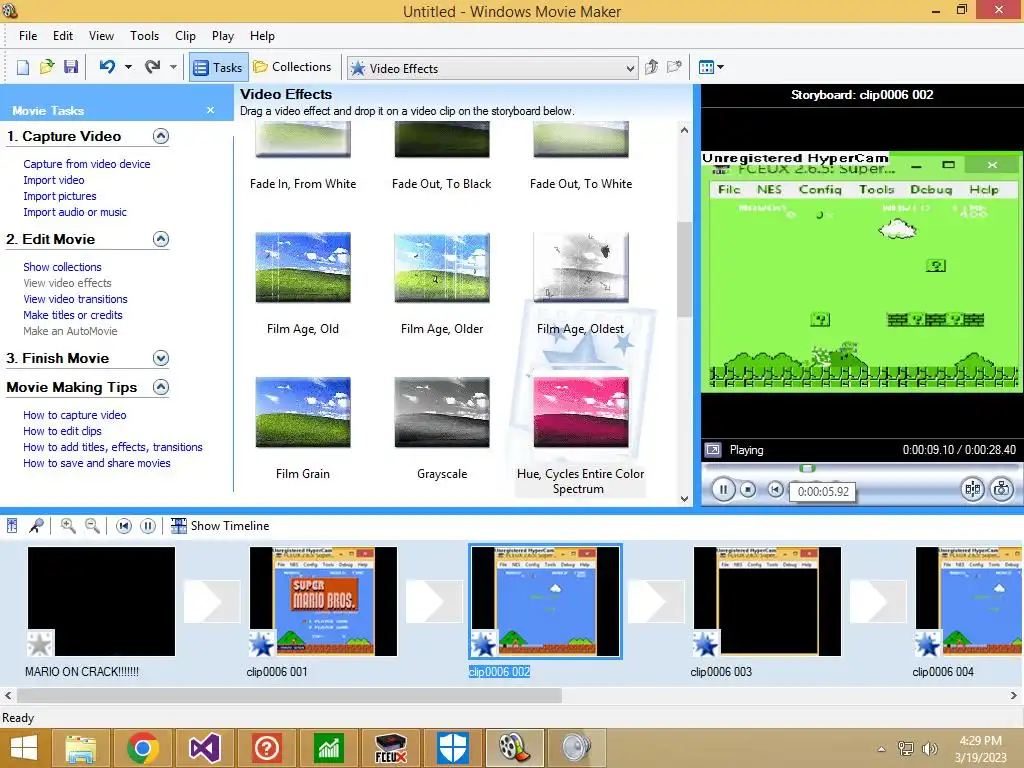Click the Rewind Storyboard icon
Image resolution: width=1024 pixels, height=768 pixels.
pos(123,526)
